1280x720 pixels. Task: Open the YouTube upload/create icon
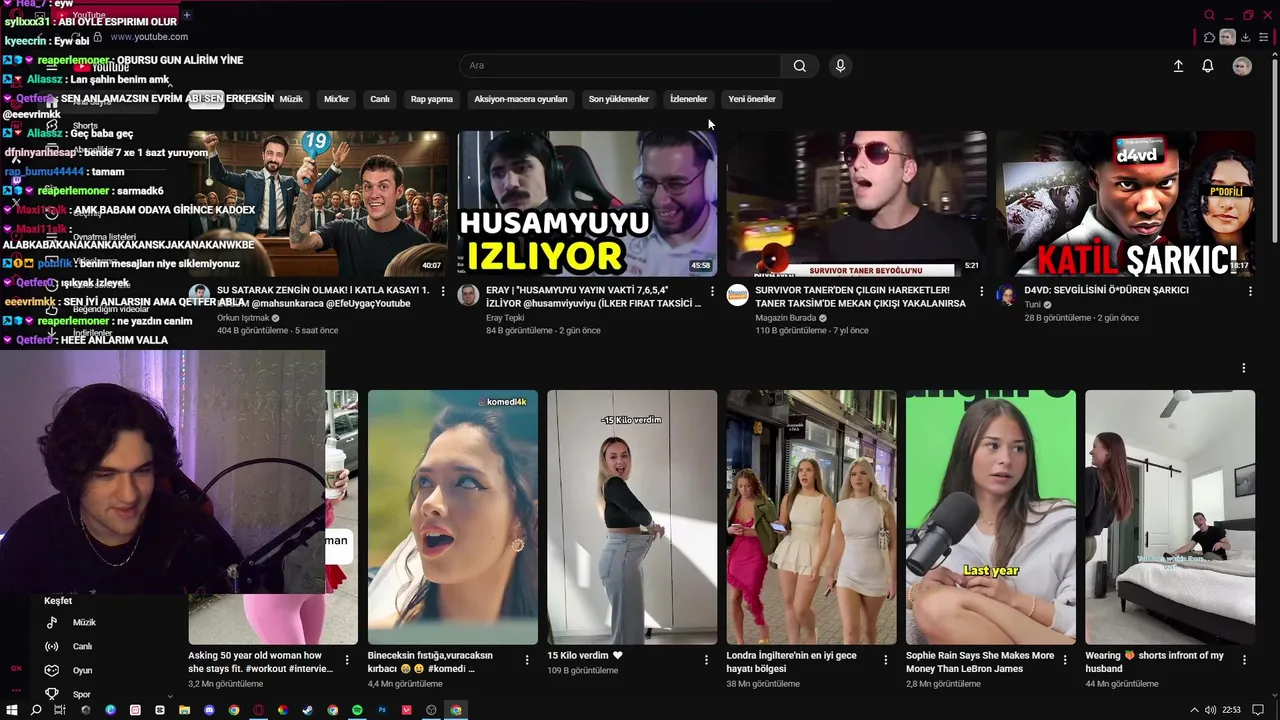[1178, 66]
